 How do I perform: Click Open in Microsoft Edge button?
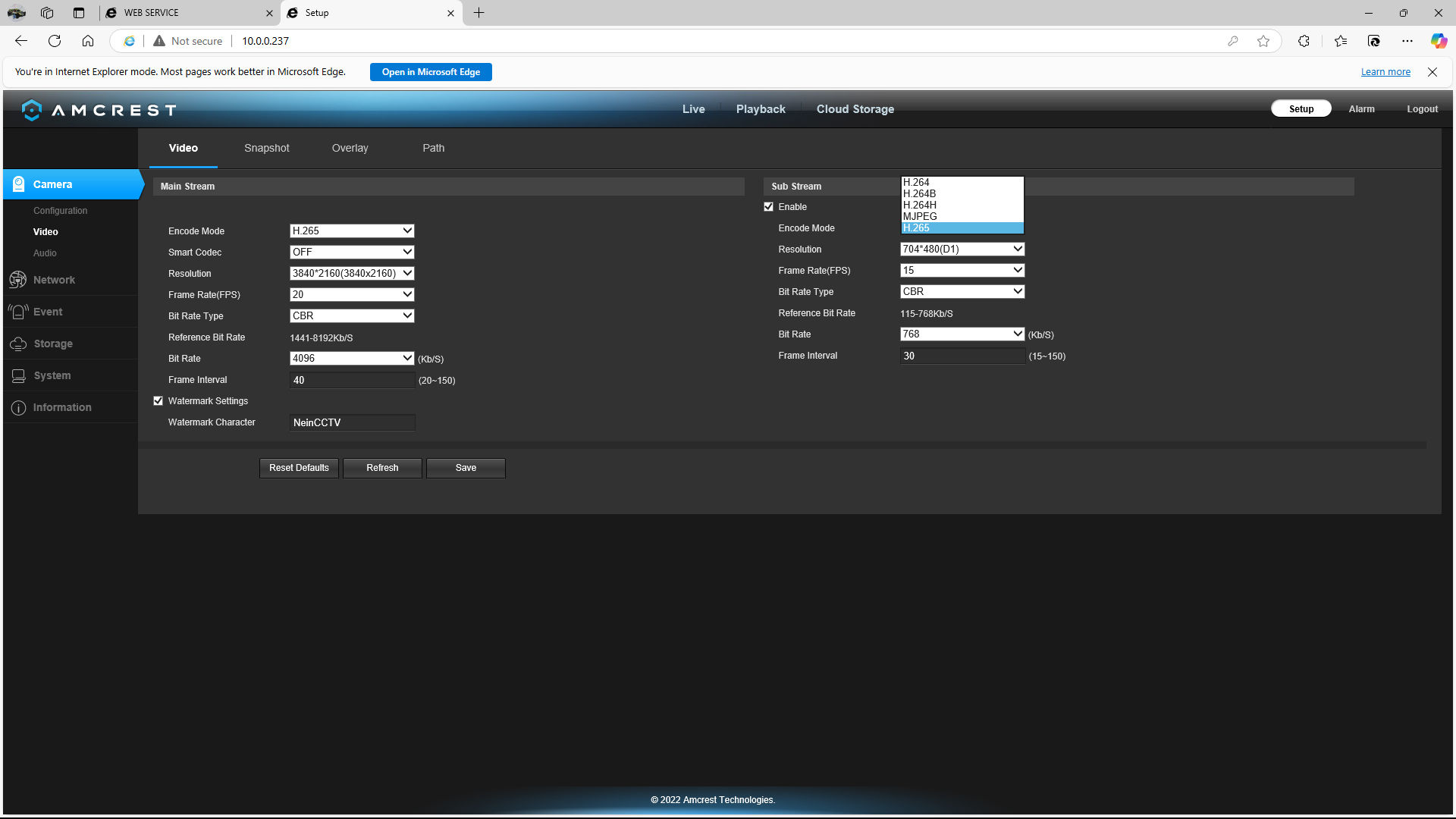(x=431, y=72)
